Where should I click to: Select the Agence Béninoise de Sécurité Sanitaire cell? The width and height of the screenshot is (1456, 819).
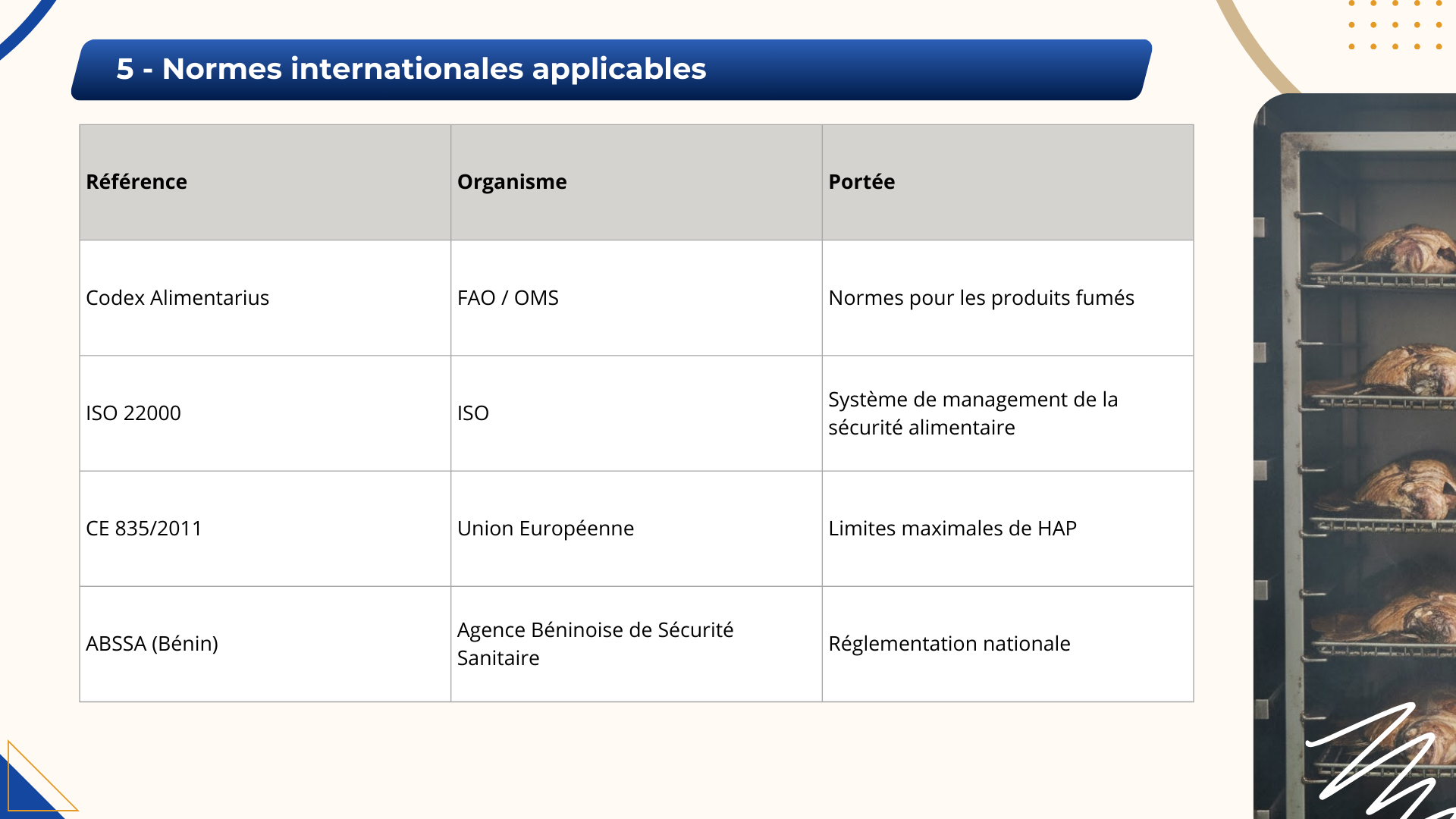(x=636, y=644)
